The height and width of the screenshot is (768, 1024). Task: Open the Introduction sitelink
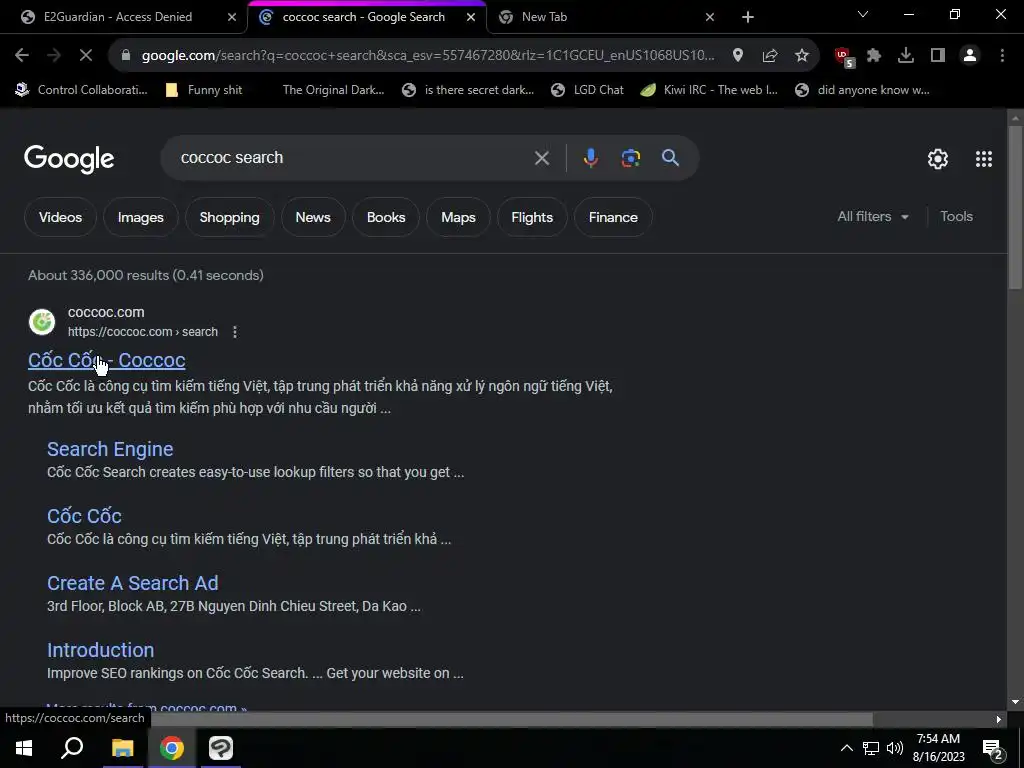101,650
